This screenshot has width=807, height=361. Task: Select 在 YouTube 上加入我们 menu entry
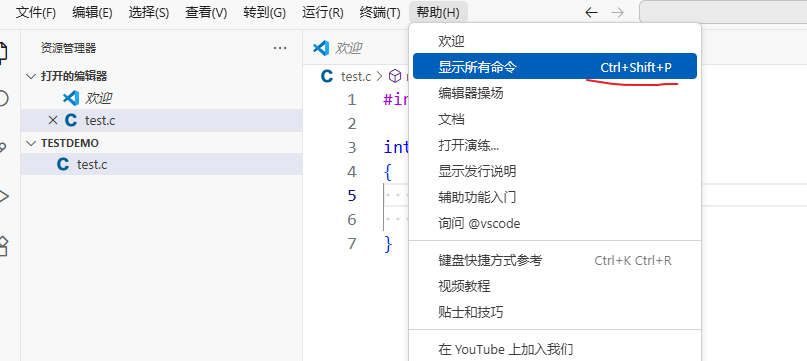tap(555, 350)
